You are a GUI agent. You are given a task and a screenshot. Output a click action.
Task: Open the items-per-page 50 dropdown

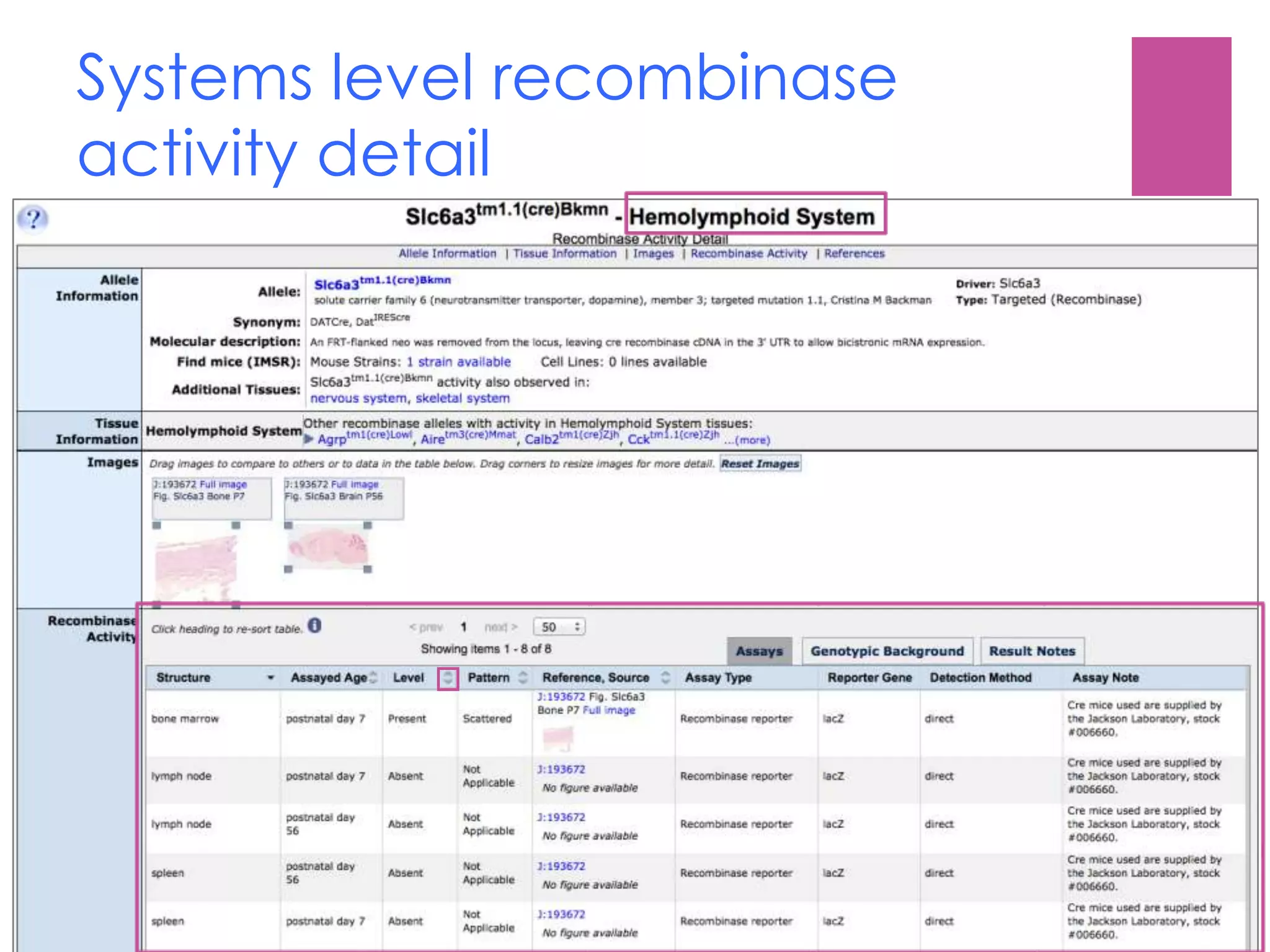pos(560,627)
